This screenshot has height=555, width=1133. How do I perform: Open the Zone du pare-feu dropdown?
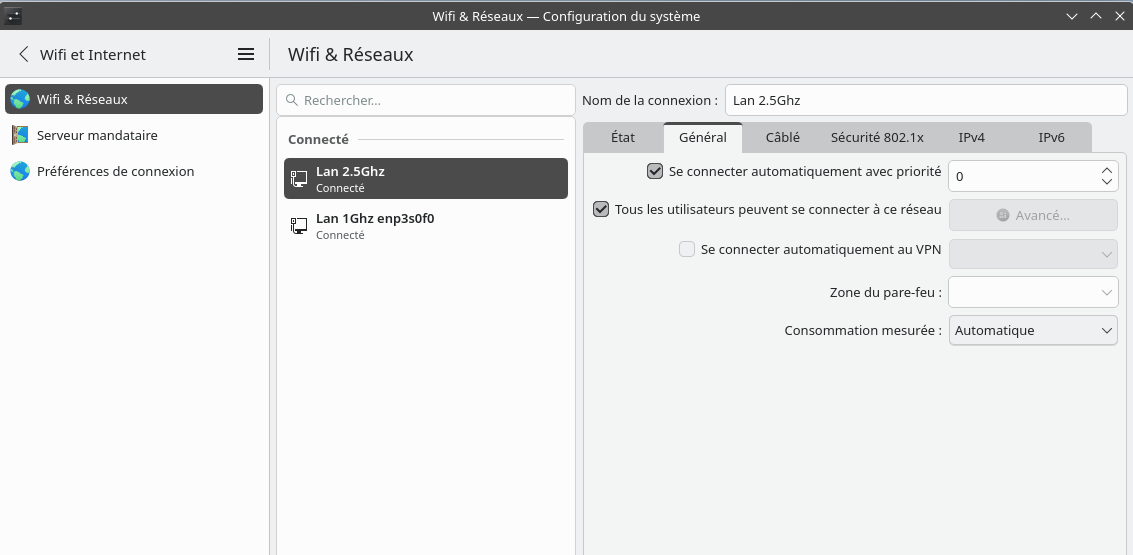(1032, 293)
